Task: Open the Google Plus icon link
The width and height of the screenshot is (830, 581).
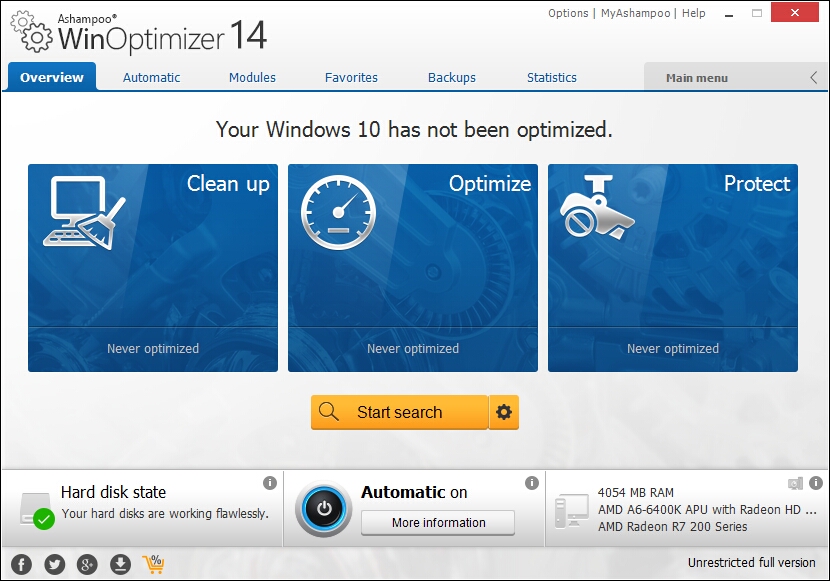Action: point(87,565)
